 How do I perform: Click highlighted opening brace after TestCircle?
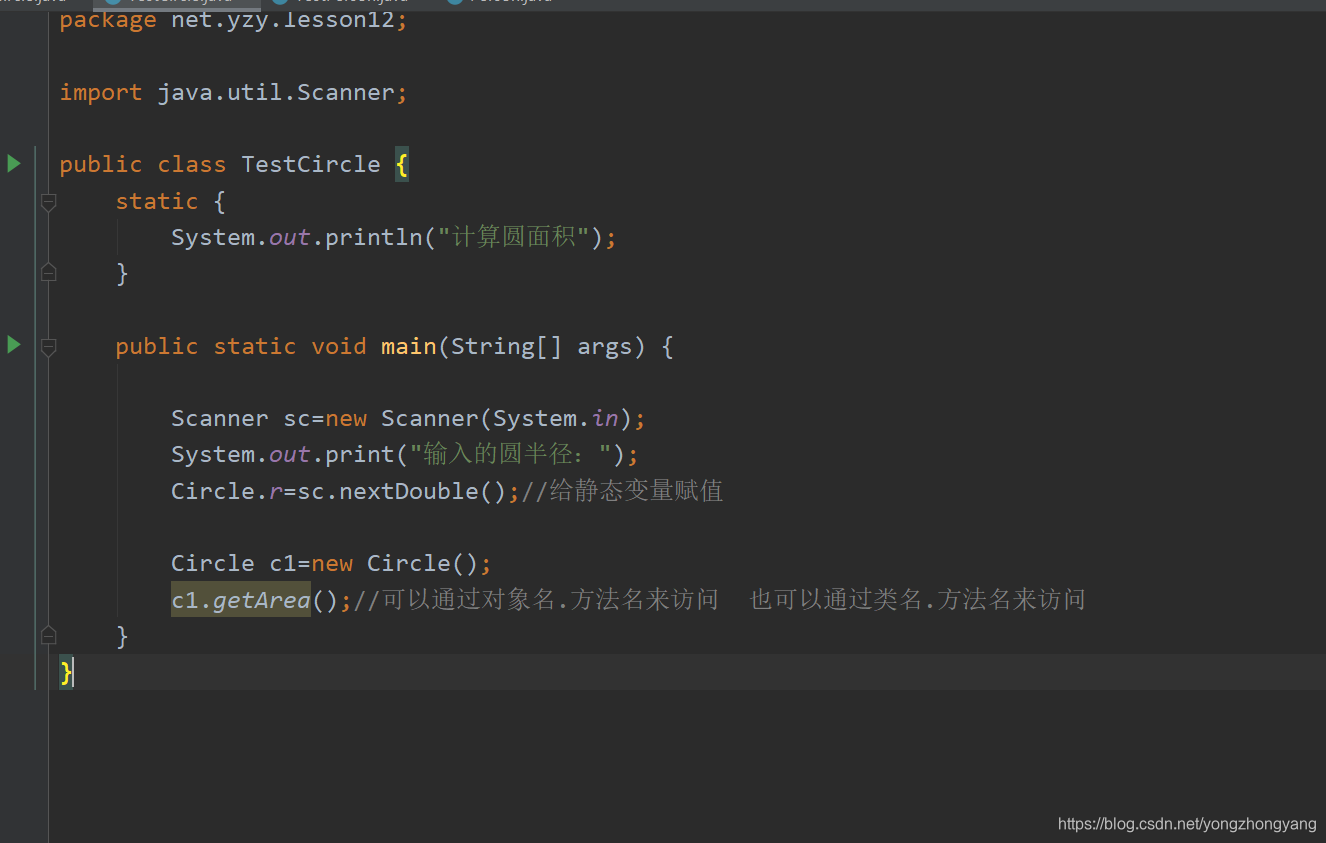coord(402,164)
